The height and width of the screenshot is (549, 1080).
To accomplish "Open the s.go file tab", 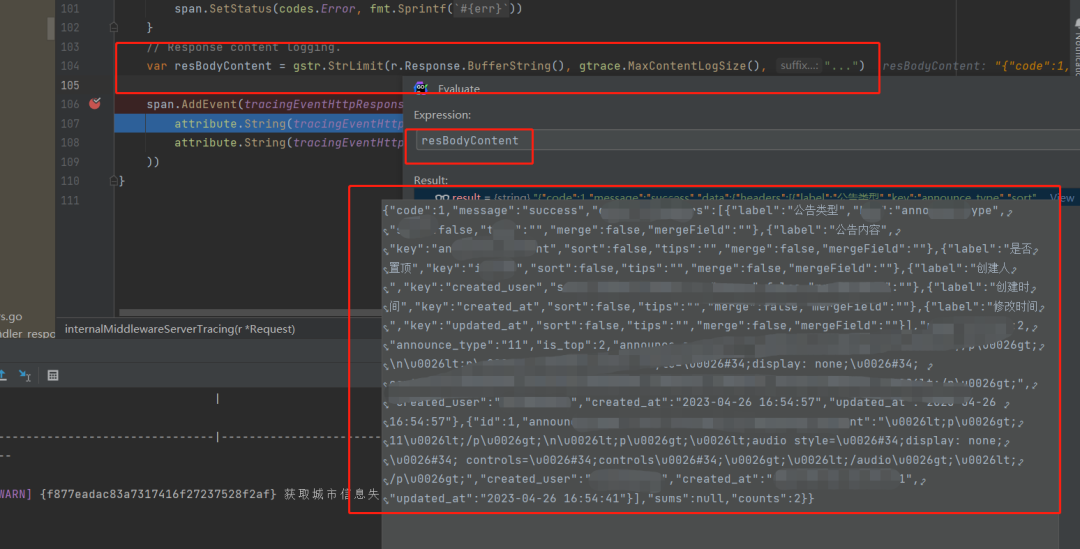I will (11, 317).
